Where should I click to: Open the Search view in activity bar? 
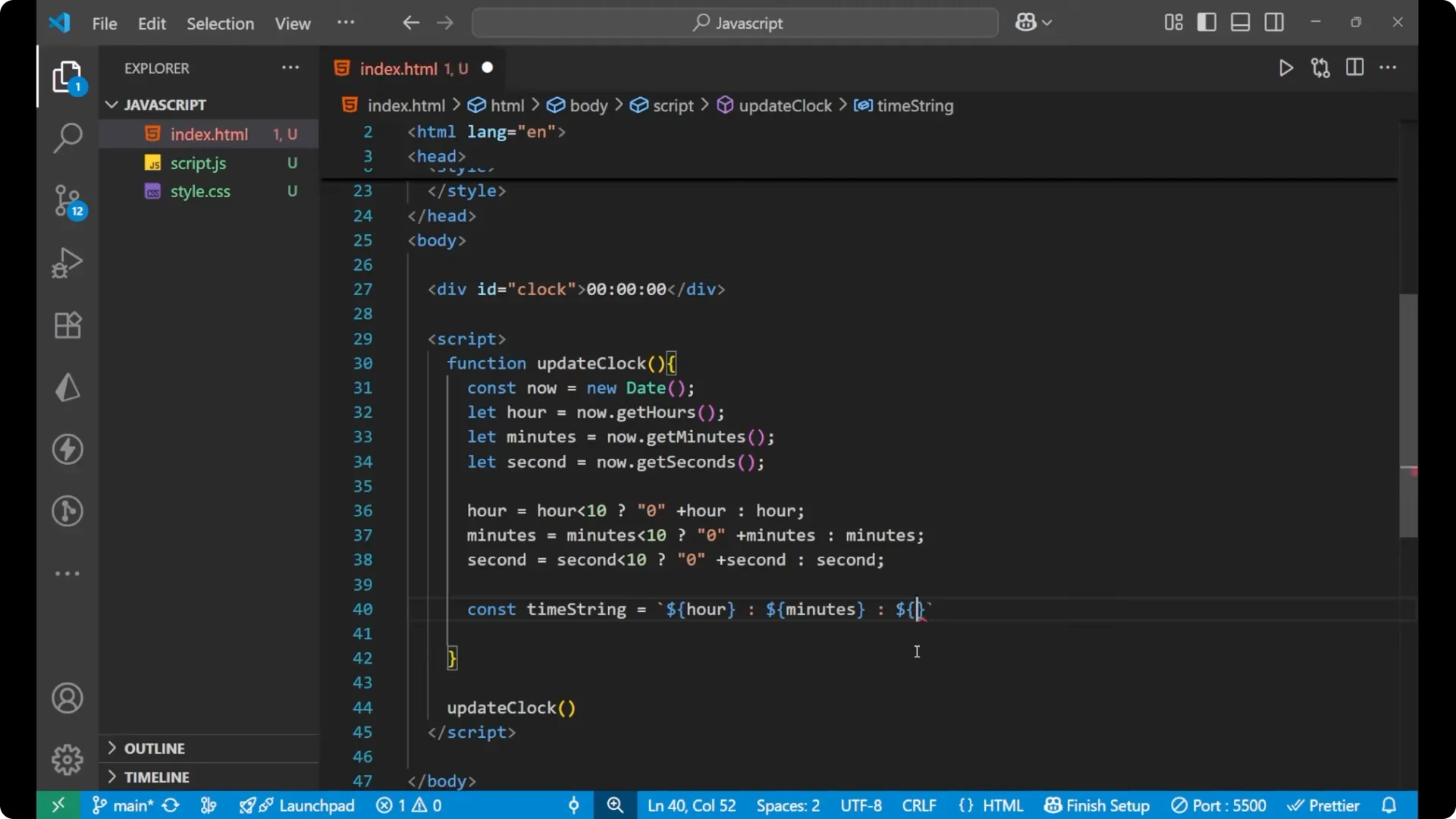click(67, 139)
